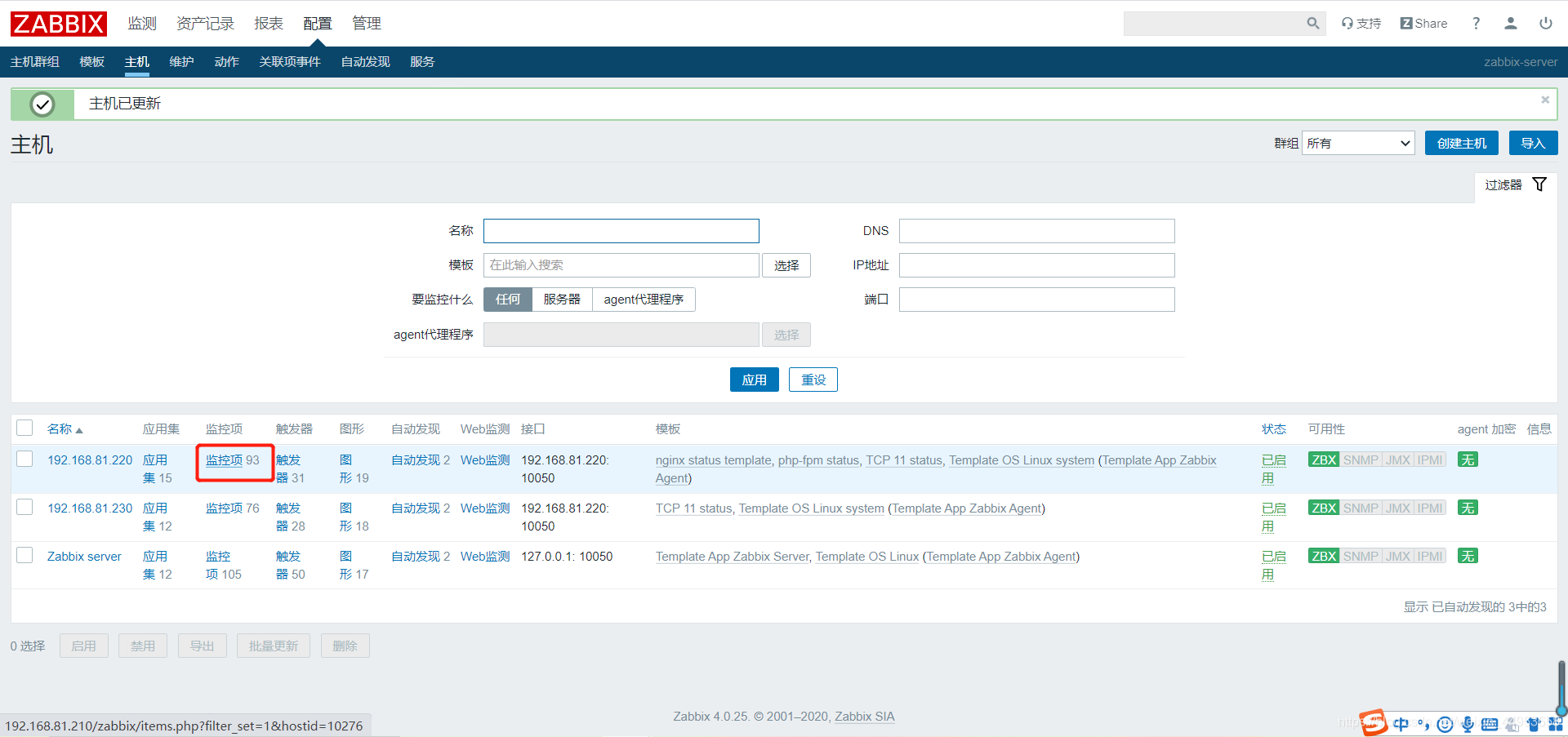Open the help question mark icon

(x=1476, y=24)
